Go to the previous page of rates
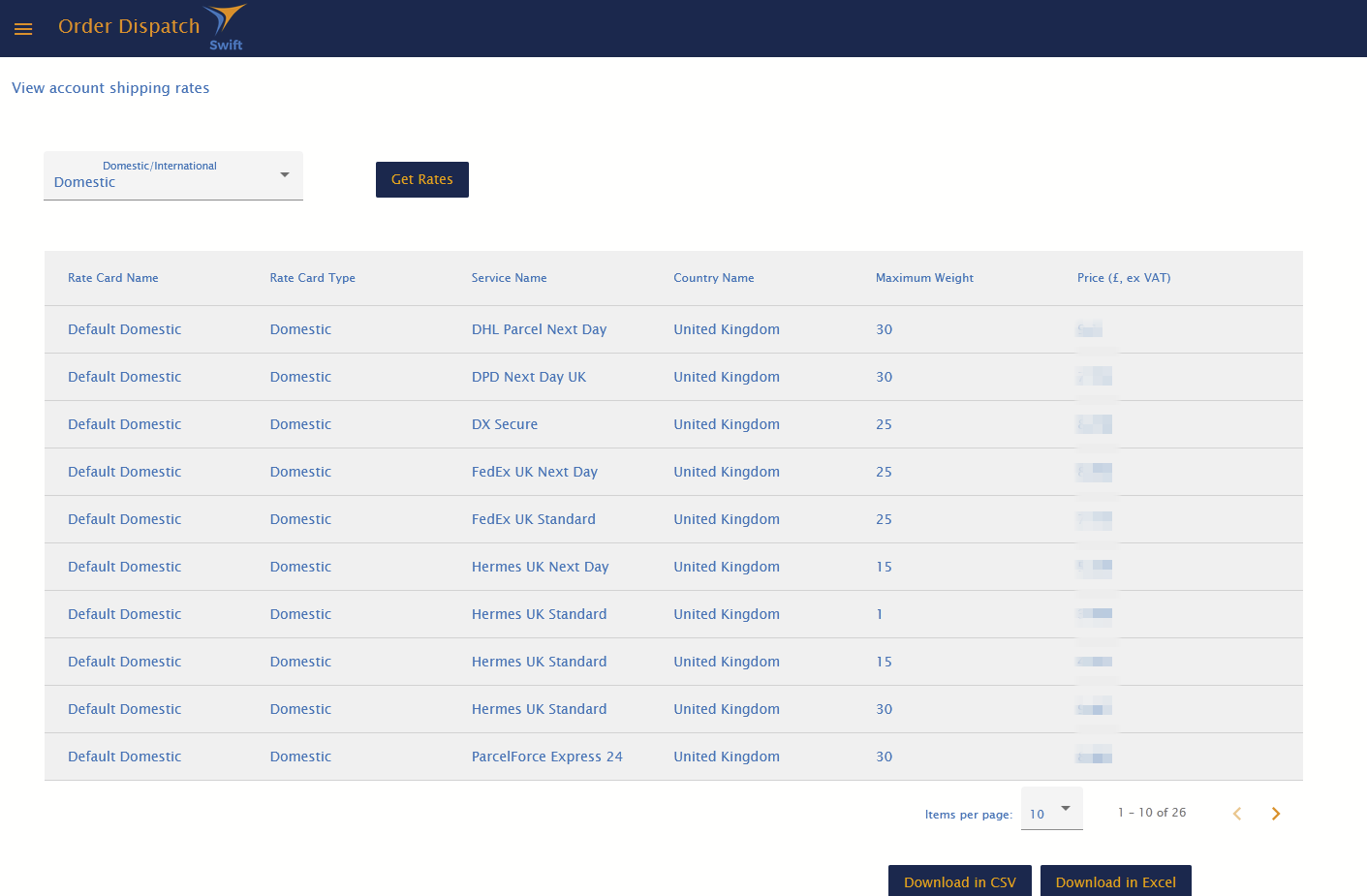The width and height of the screenshot is (1367, 896). tap(1237, 814)
